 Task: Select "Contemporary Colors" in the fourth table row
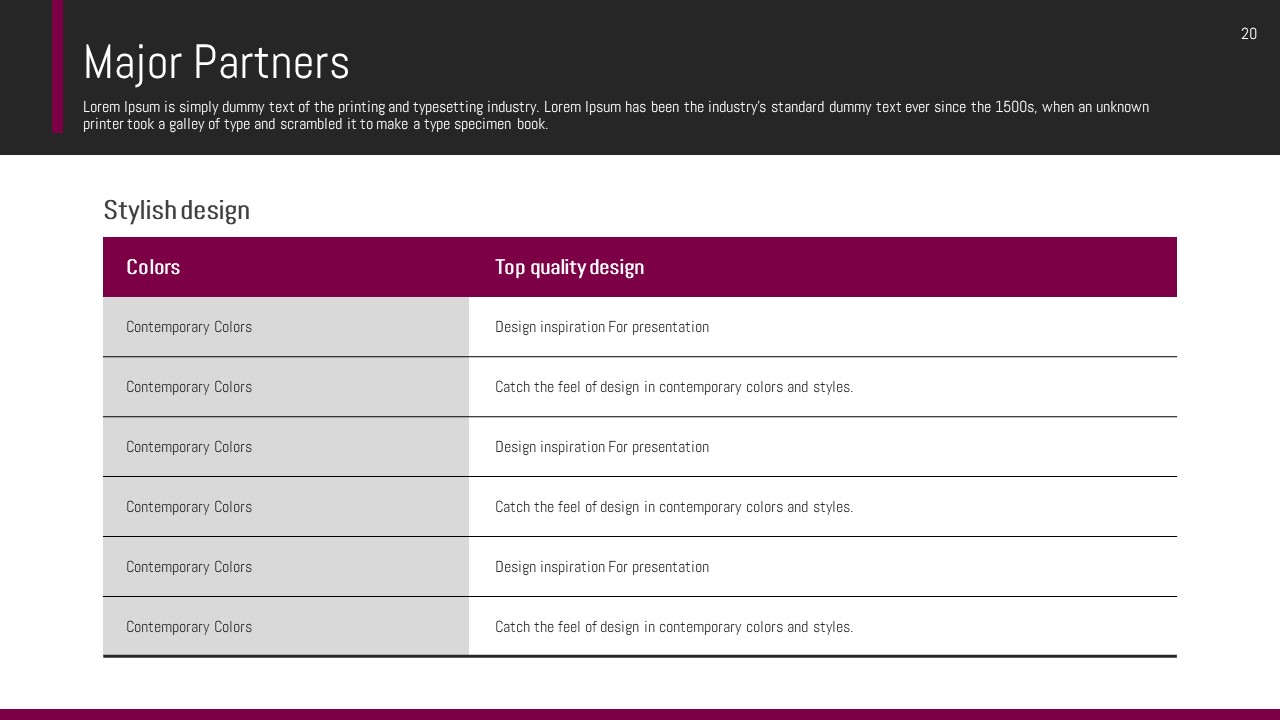click(189, 507)
